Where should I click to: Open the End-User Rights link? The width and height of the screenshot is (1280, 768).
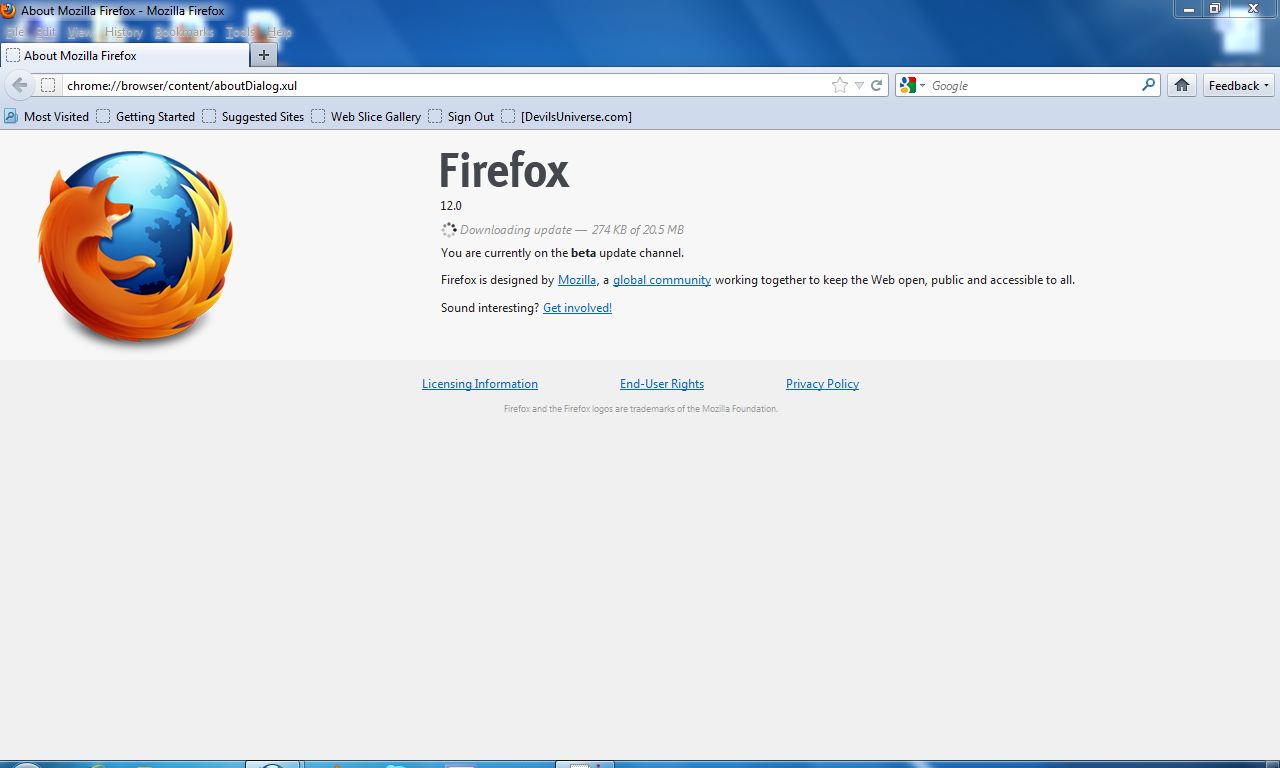tap(662, 384)
